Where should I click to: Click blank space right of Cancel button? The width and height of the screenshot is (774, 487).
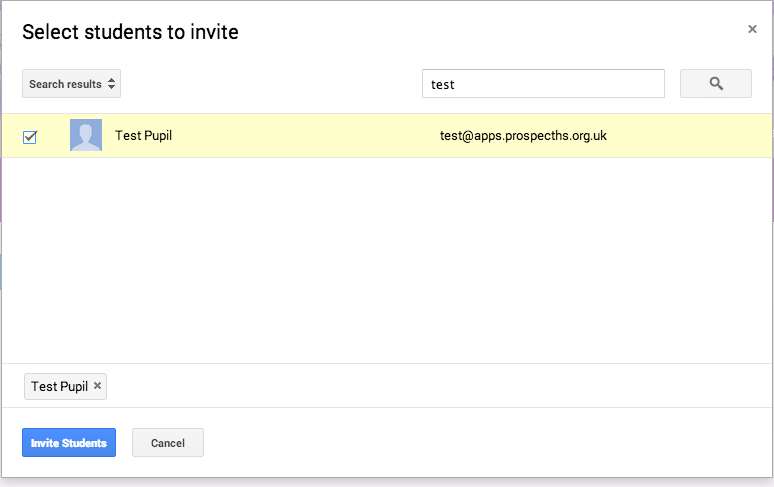click(480, 443)
